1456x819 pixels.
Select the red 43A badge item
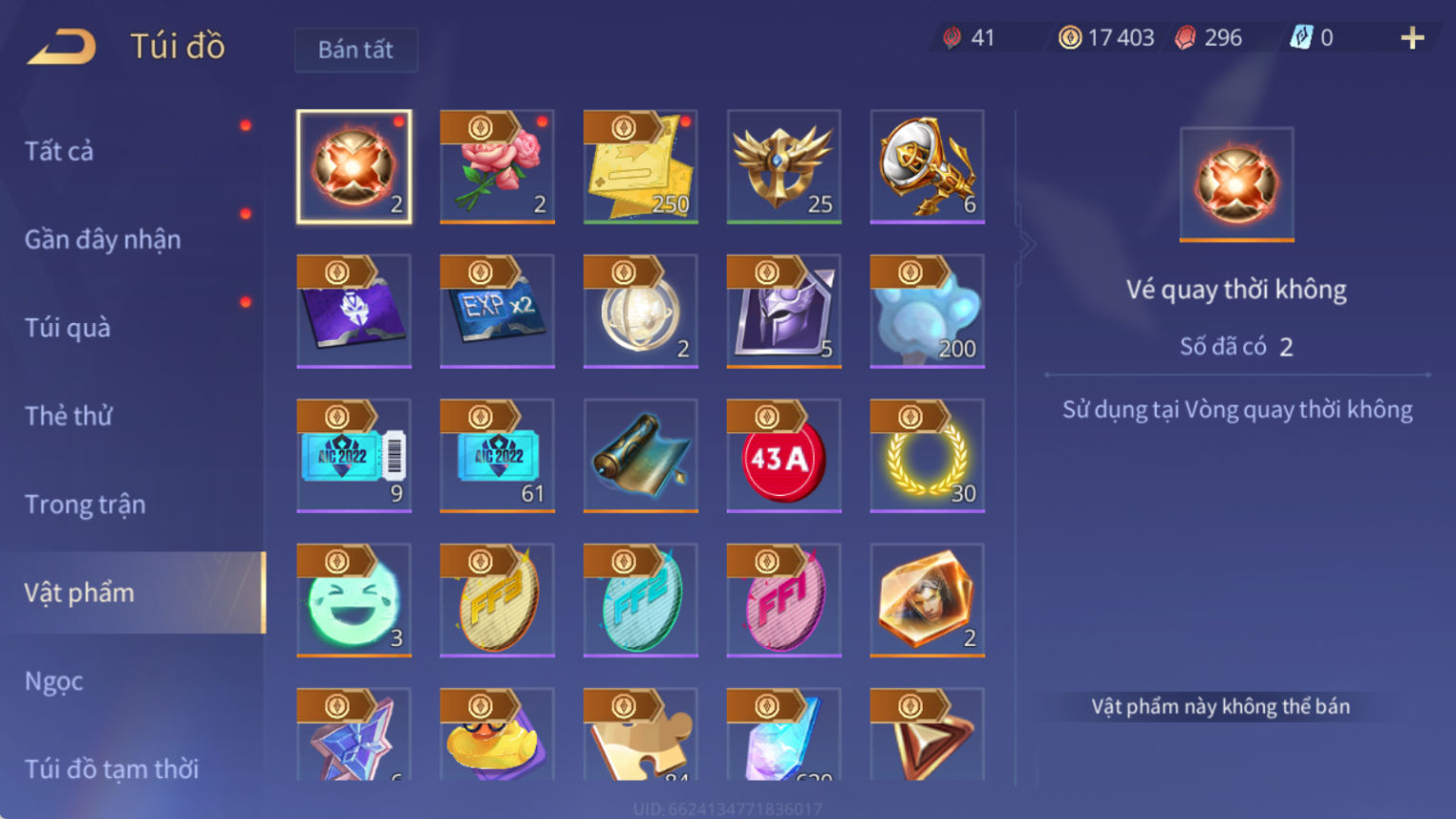[784, 456]
